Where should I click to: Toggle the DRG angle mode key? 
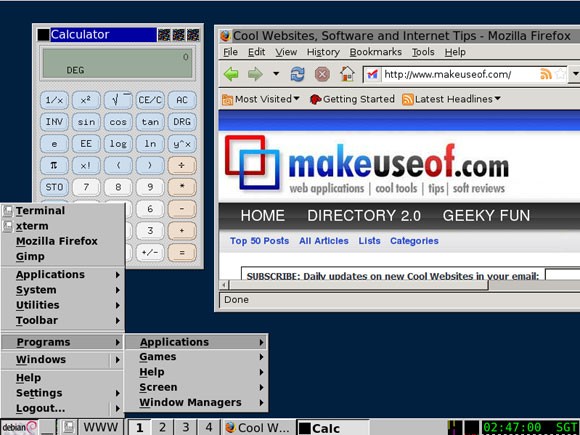(x=182, y=122)
